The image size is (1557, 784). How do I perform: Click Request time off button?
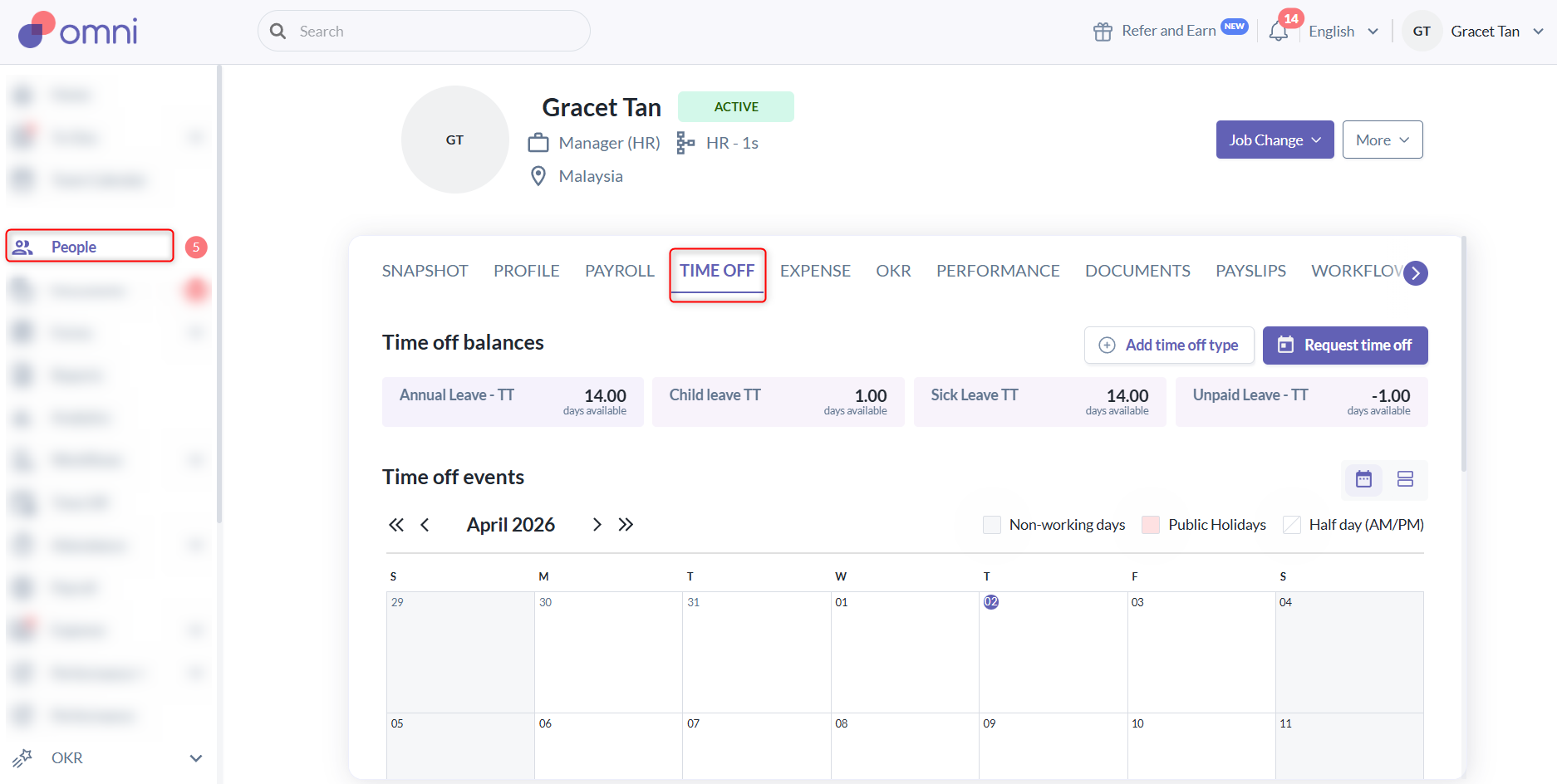coord(1345,345)
